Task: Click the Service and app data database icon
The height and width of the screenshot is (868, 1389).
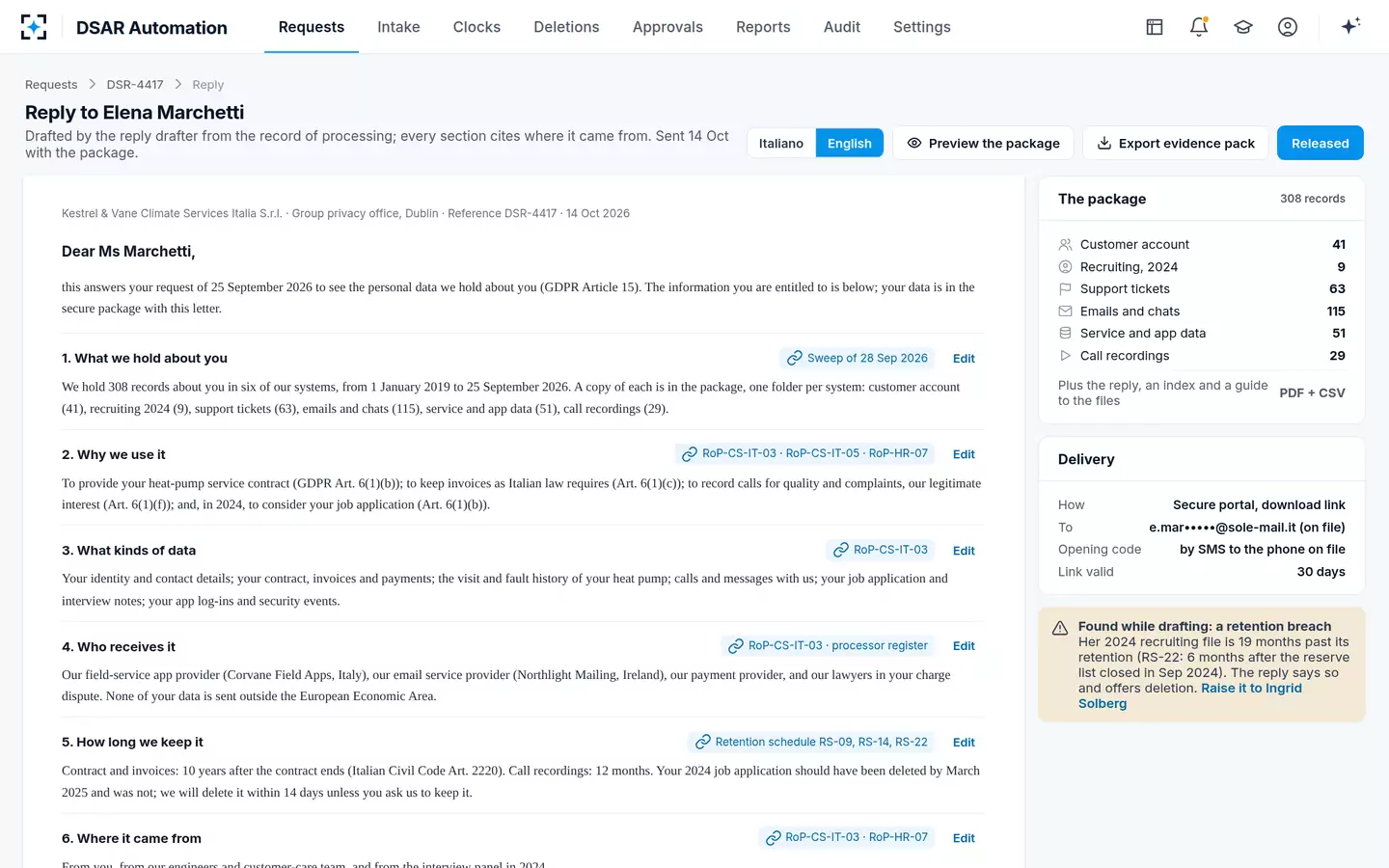Action: tap(1065, 334)
